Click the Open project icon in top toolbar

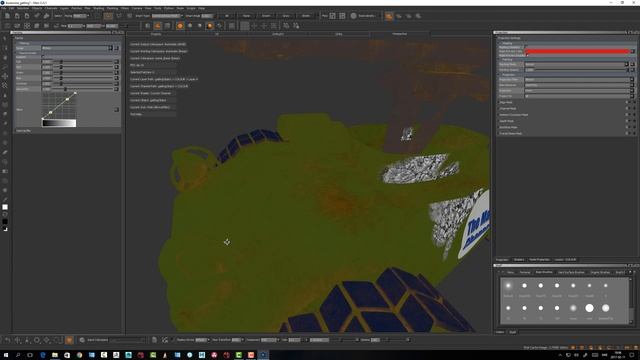(17, 16)
